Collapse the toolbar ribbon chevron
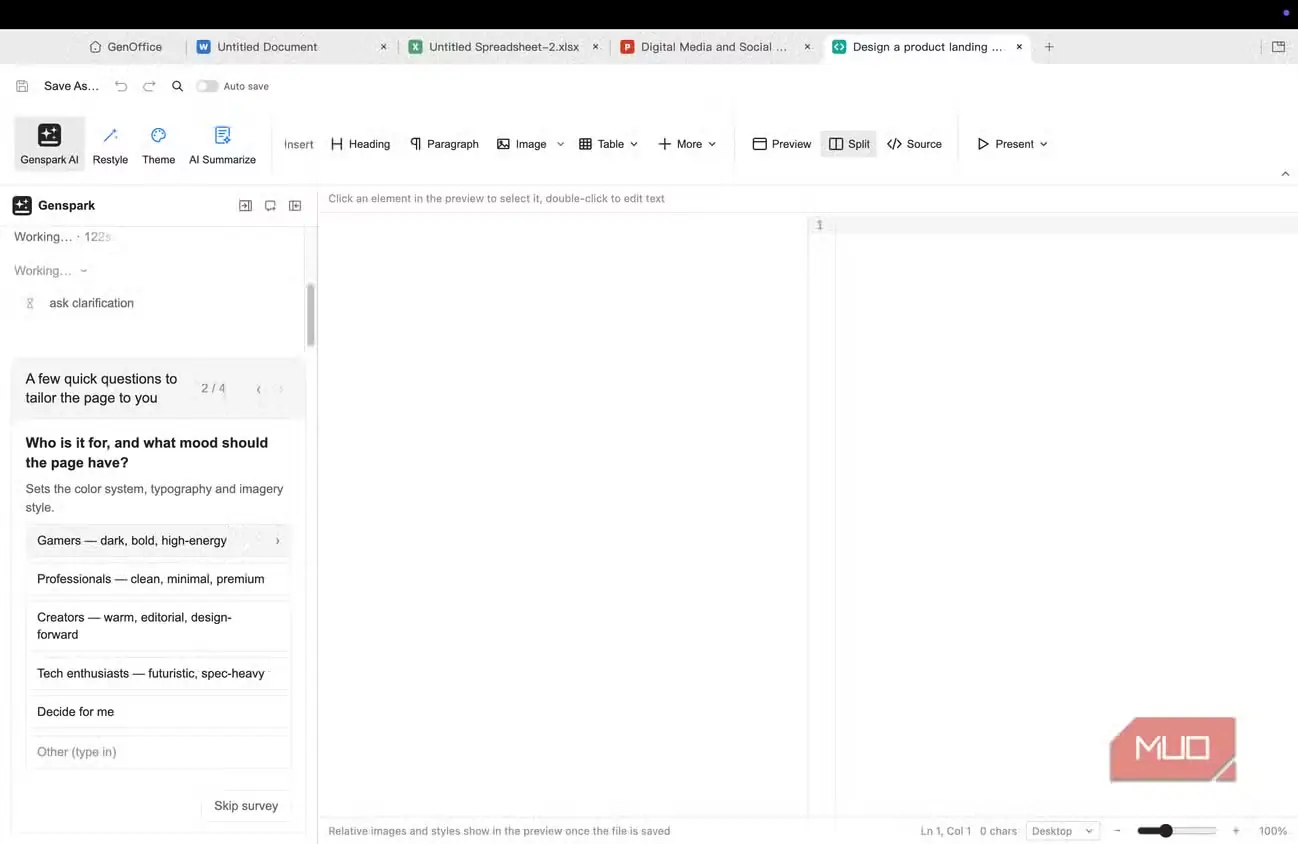The image size is (1298, 844). 1285,174
